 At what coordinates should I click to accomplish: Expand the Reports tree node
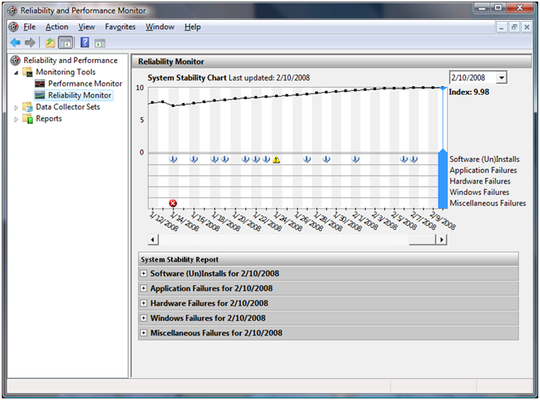tap(16, 119)
